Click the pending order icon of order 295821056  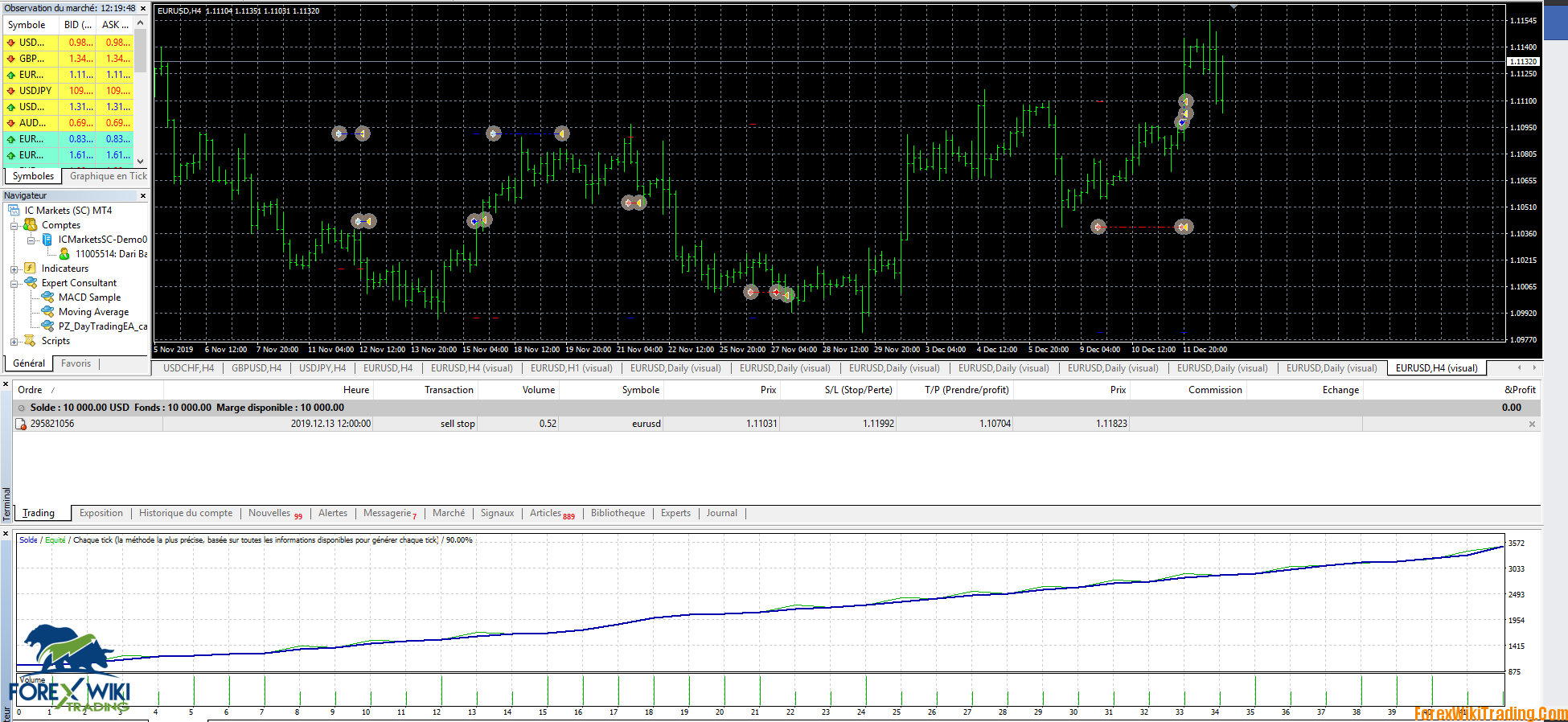click(21, 424)
